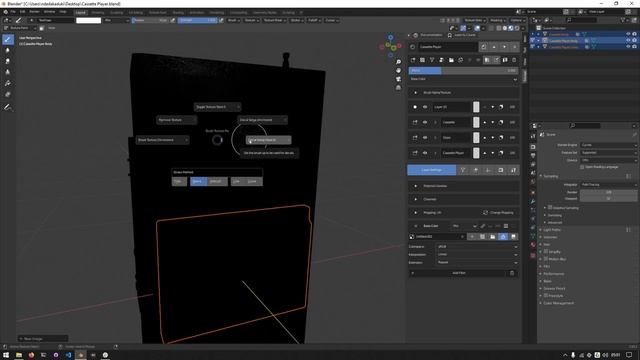The image size is (640, 360).
Task: Open the Render properties tab
Action: pos(533,147)
